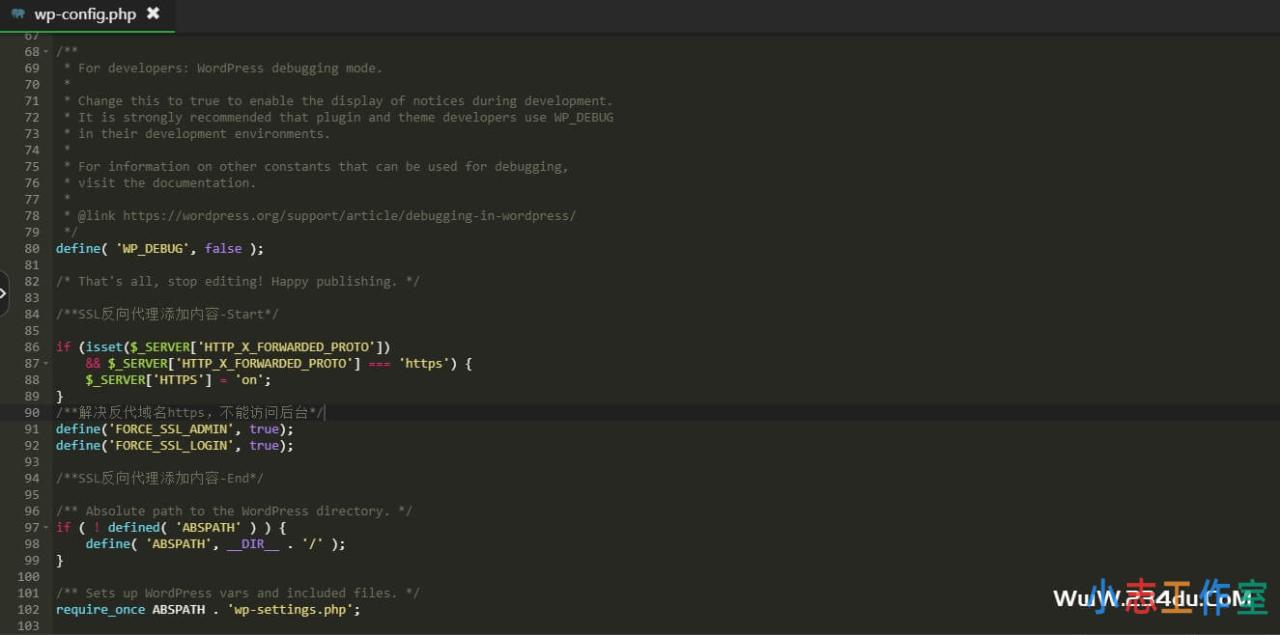Screen dimensions: 1280x635
Task: Collapse the ABSPATH if block at line 97
Action: 46,528
